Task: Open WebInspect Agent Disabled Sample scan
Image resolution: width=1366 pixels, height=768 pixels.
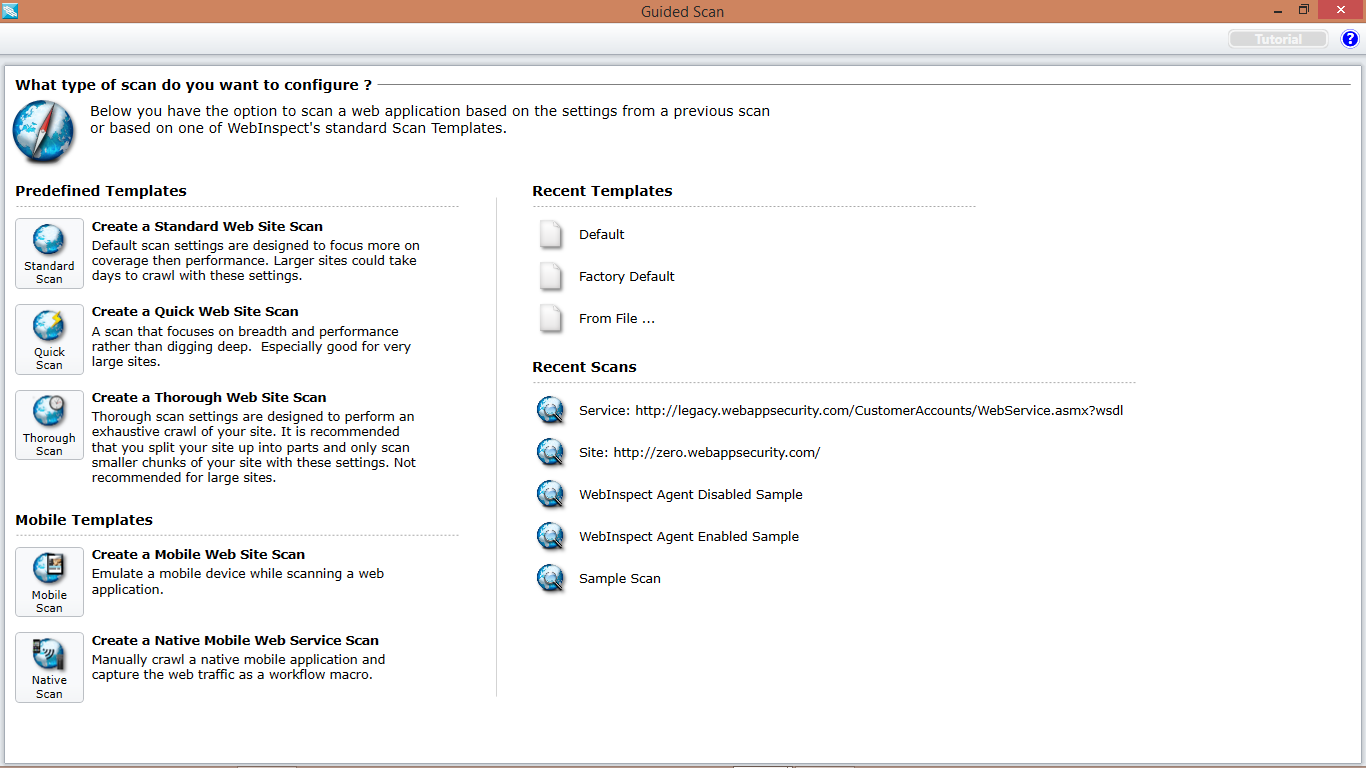Action: pyautogui.click(x=691, y=494)
